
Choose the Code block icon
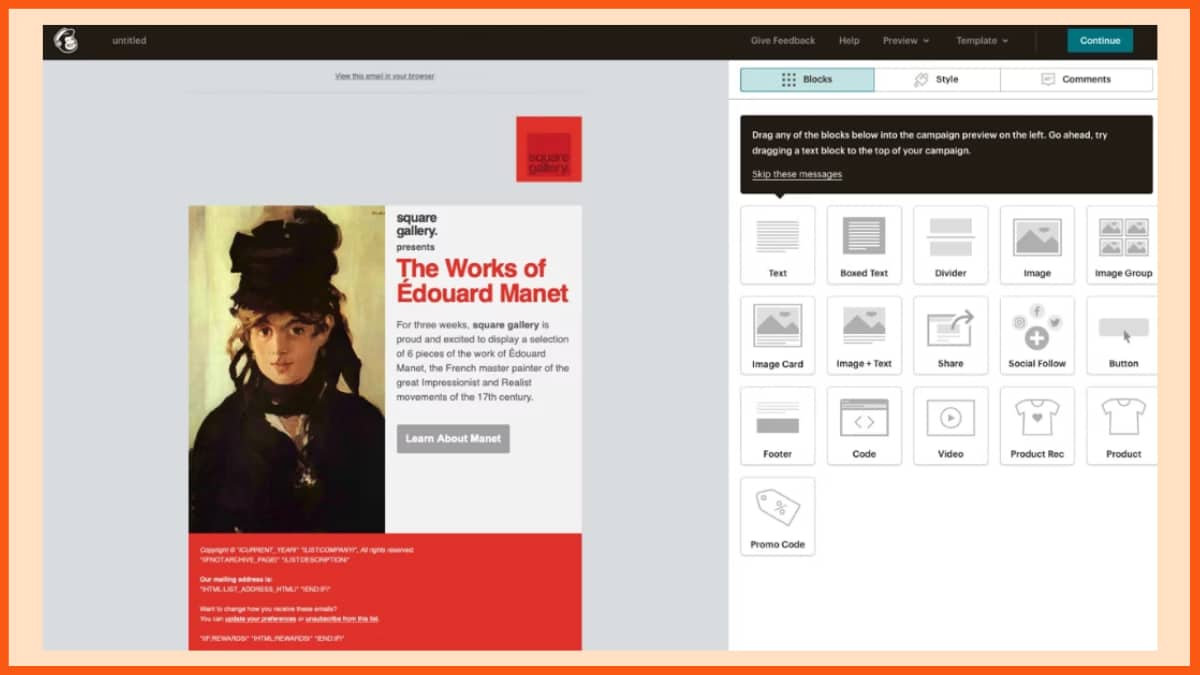(864, 425)
